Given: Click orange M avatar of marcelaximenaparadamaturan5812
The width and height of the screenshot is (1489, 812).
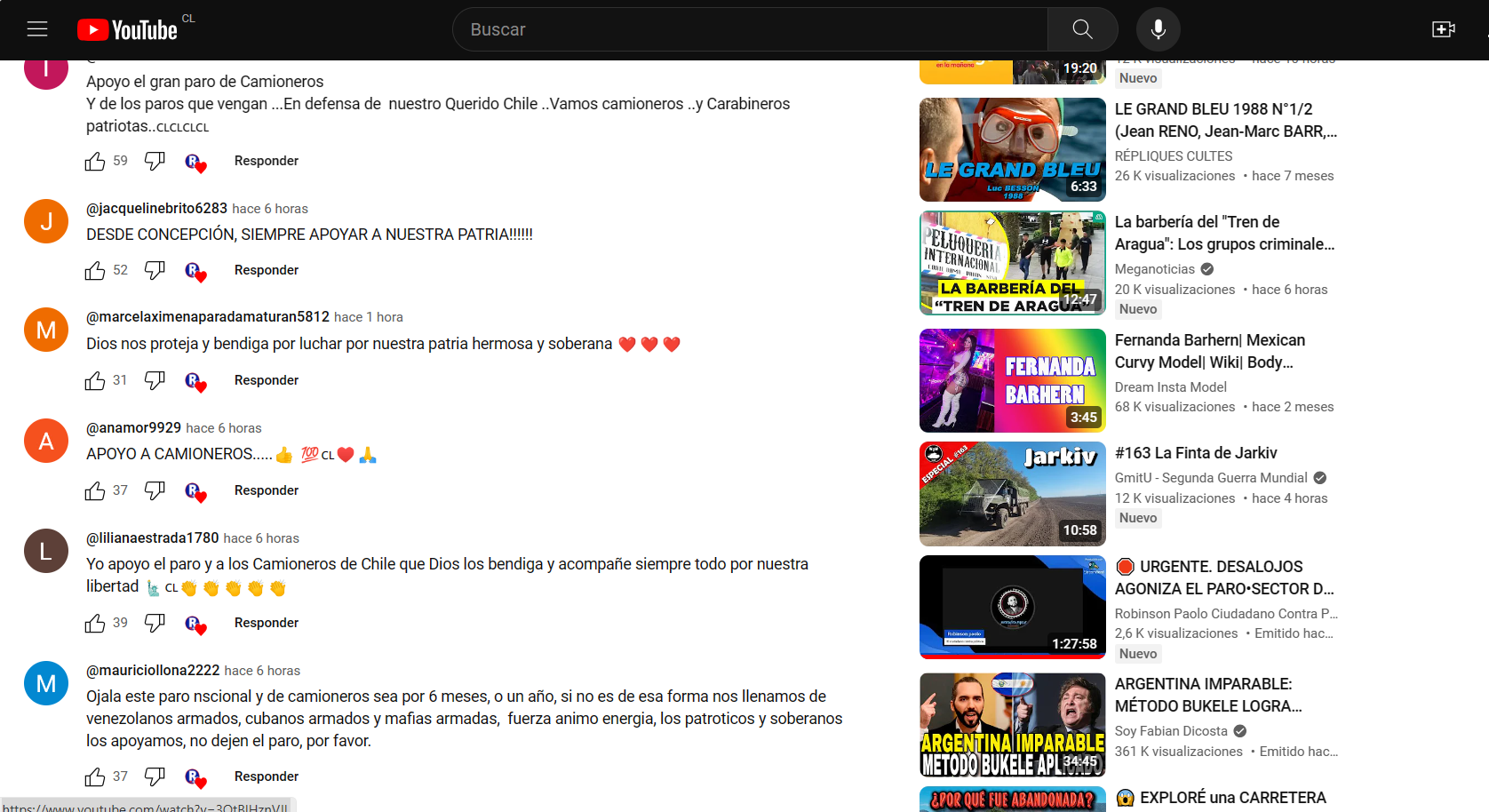Looking at the screenshot, I should click(x=46, y=330).
